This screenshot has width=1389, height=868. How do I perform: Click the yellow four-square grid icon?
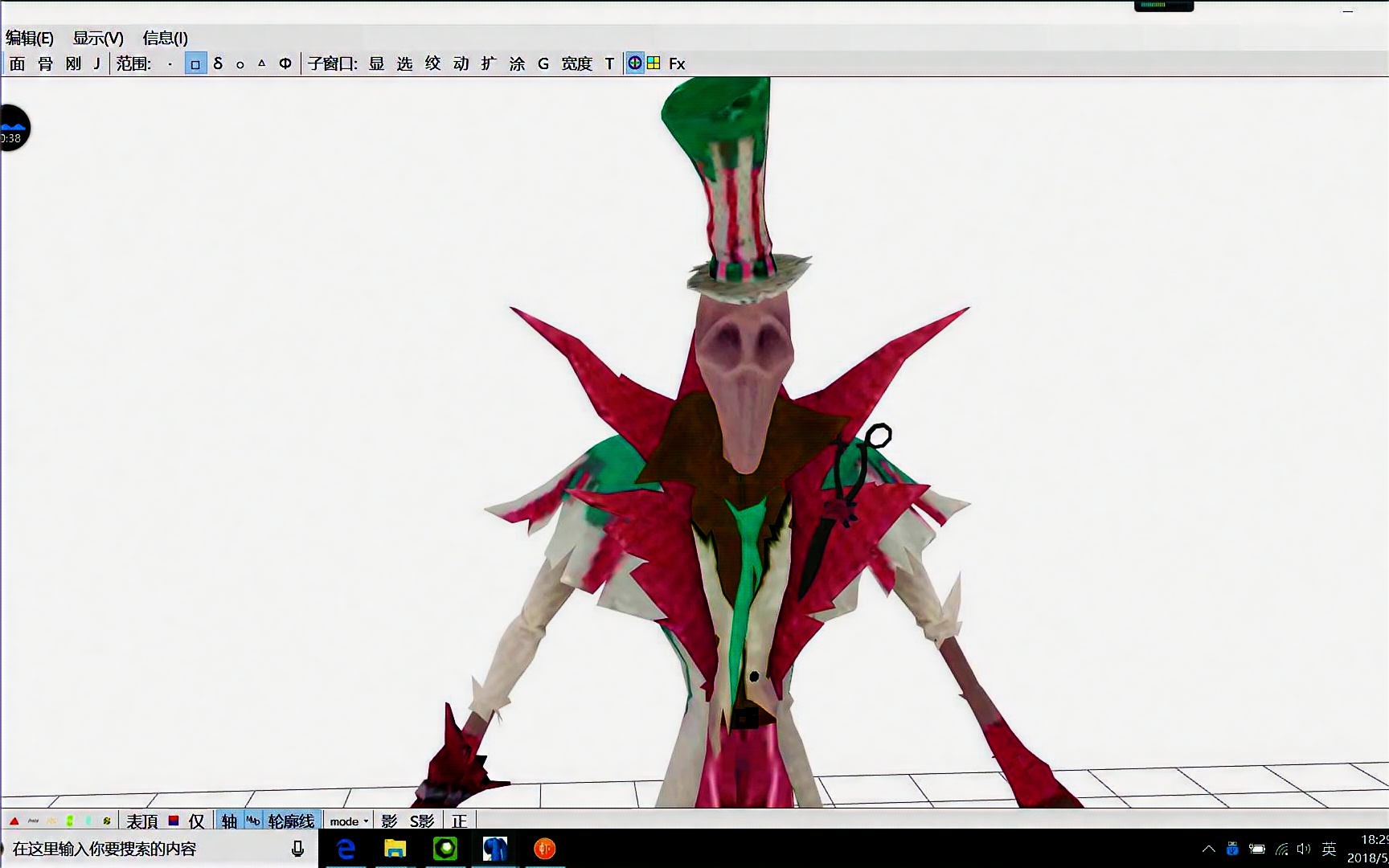654,63
